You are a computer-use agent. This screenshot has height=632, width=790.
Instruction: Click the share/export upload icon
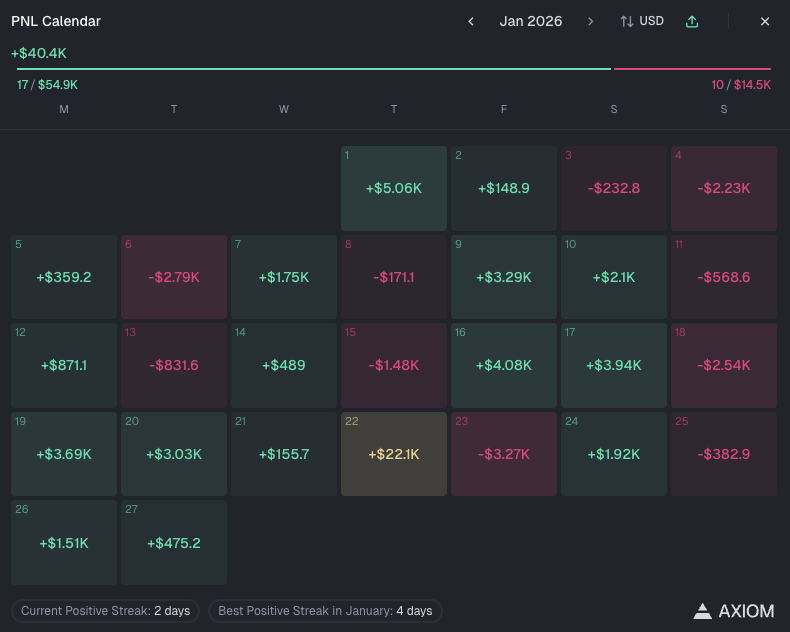pos(692,21)
